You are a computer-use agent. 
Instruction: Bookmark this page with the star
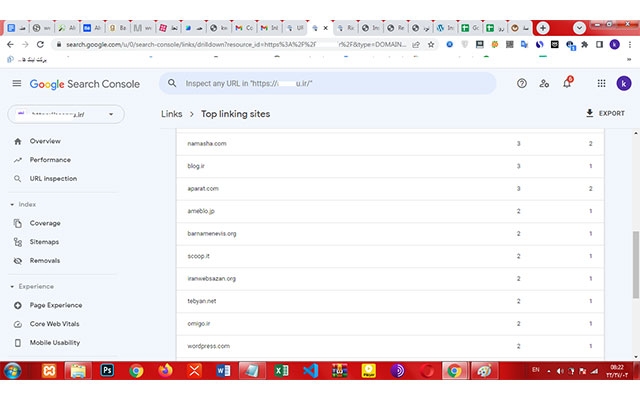click(431, 44)
